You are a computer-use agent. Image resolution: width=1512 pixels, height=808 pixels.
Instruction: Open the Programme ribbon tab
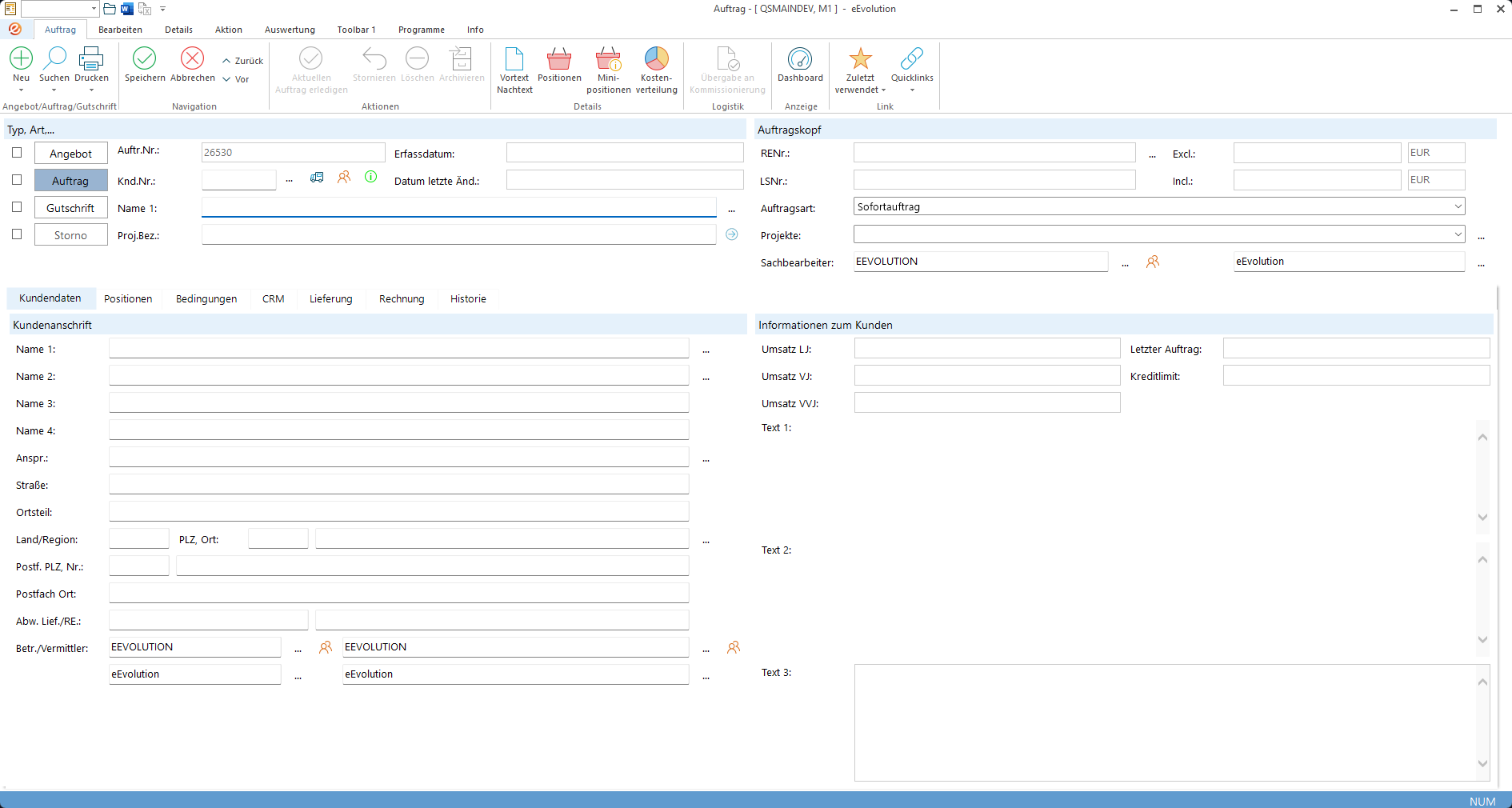[x=421, y=30]
